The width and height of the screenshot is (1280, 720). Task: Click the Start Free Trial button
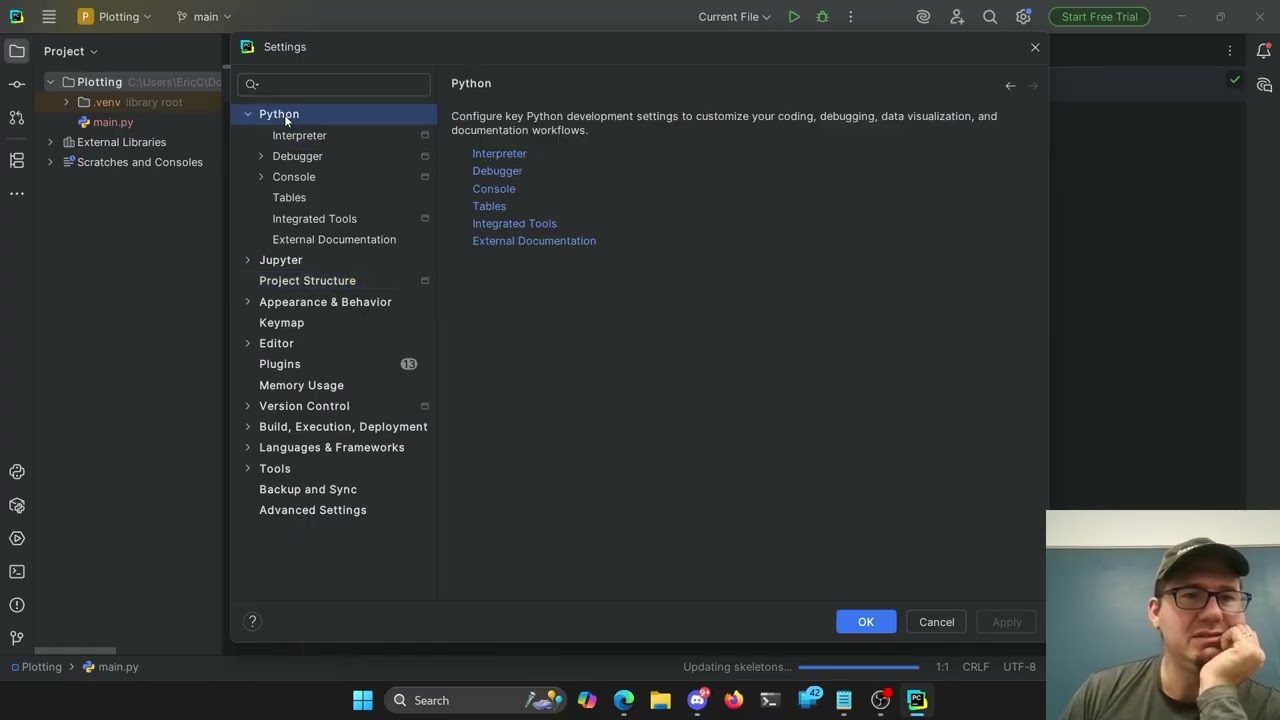[1100, 17]
